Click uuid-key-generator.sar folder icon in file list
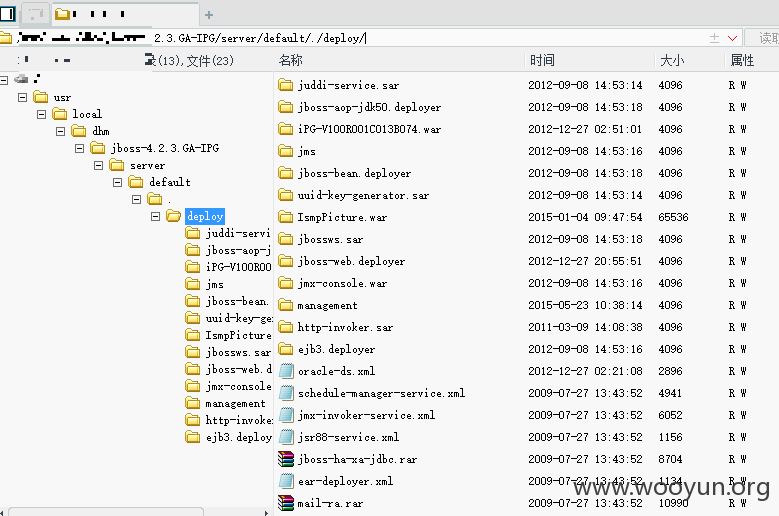 (286, 195)
